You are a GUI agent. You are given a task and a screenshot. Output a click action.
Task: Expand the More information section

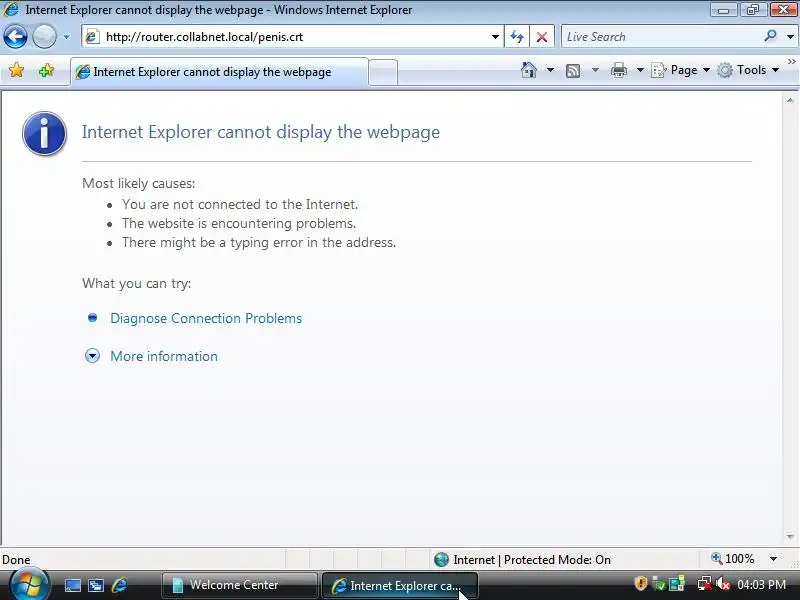pos(164,356)
